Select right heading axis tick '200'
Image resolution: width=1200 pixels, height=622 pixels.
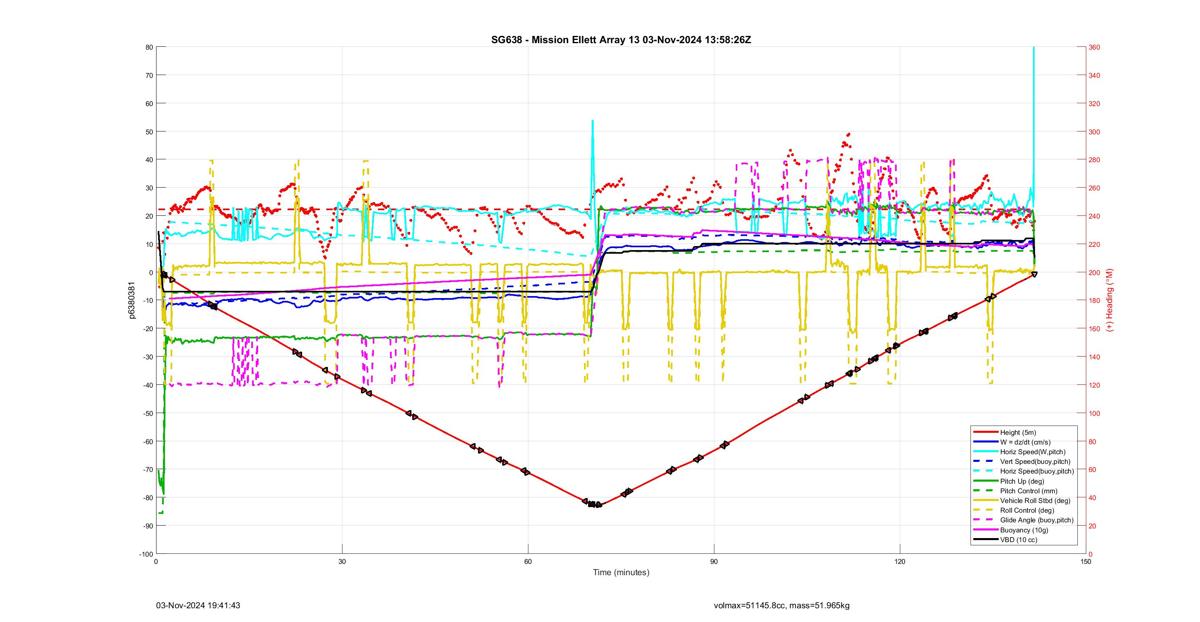1095,273
